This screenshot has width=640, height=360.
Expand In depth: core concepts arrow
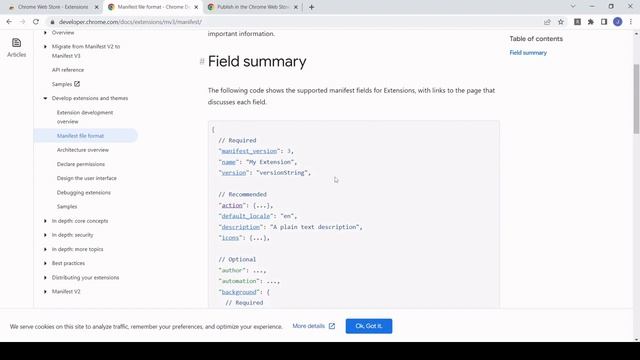point(45,221)
